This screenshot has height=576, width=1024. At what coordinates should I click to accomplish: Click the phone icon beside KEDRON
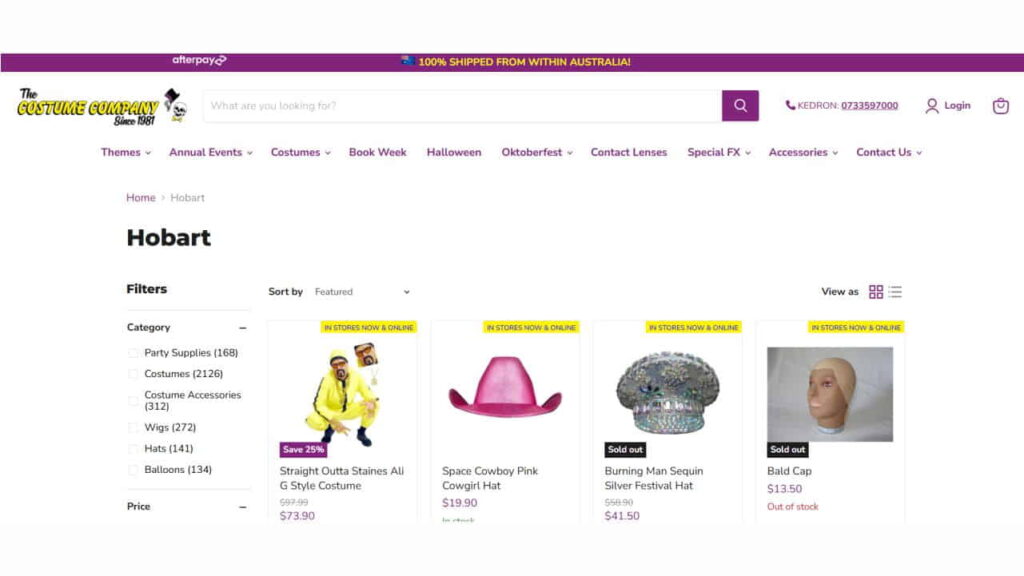click(x=790, y=105)
